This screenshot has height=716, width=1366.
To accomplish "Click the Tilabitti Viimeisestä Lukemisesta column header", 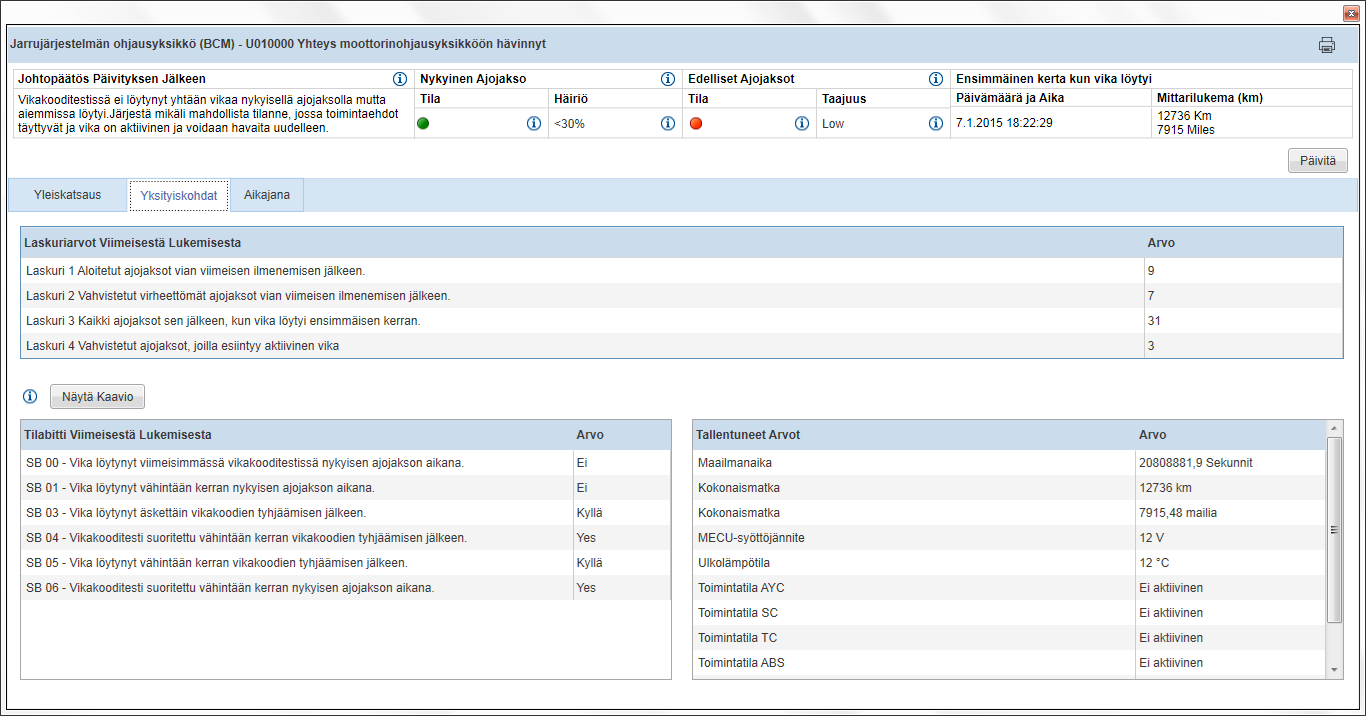I will click(297, 435).
